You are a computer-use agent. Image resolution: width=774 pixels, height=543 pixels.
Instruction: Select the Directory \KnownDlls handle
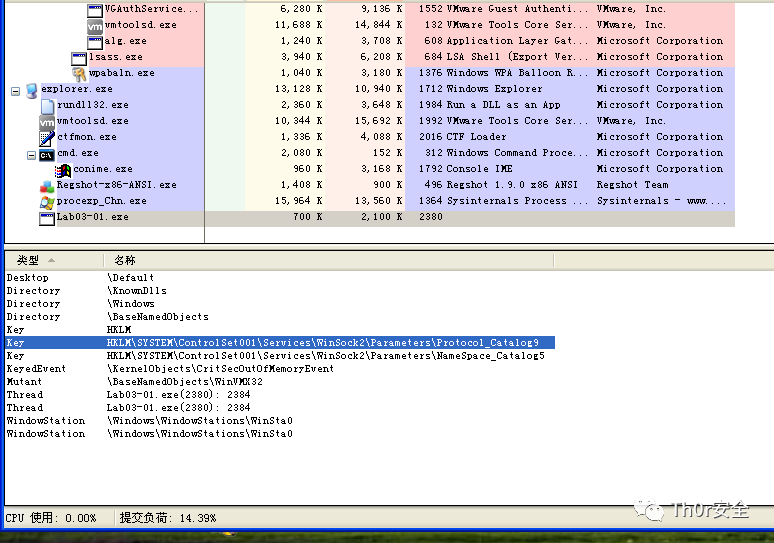[280, 291]
